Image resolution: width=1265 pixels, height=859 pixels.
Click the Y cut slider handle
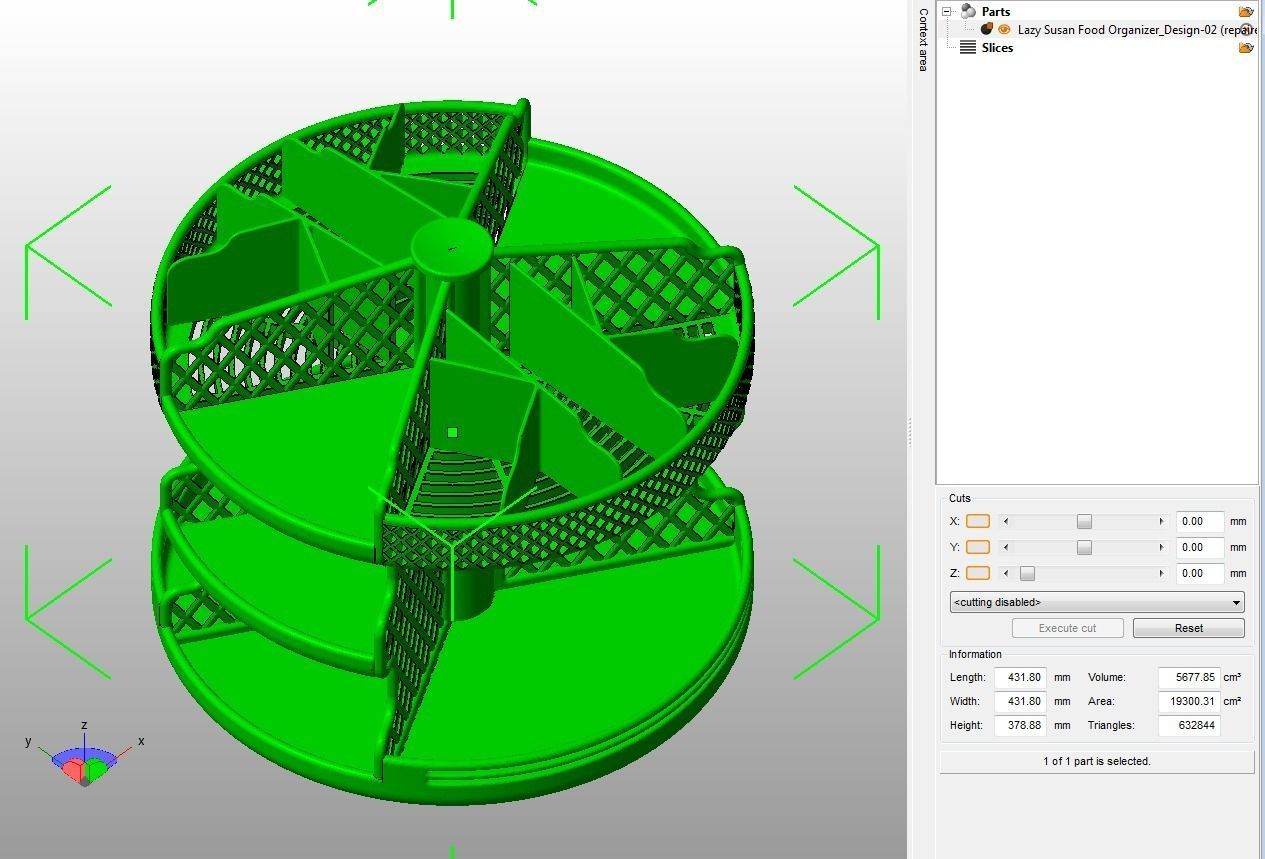click(x=1084, y=547)
